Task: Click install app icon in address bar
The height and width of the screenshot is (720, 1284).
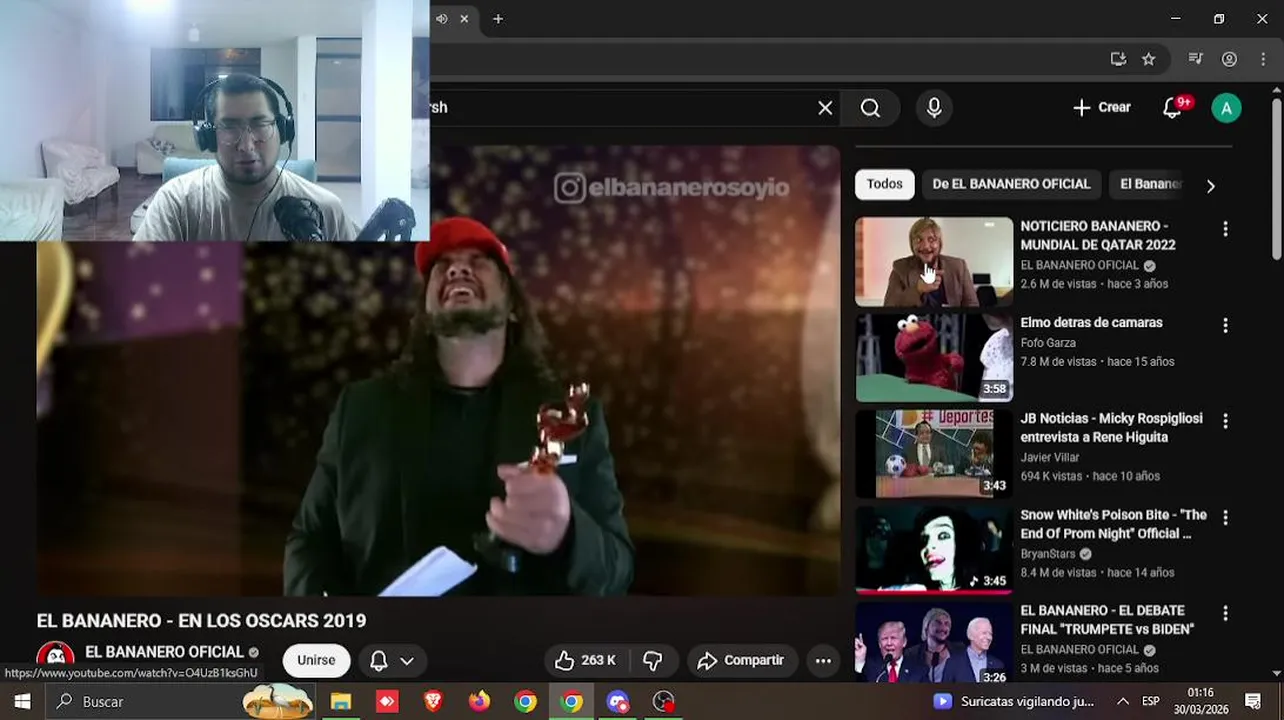Action: click(x=1118, y=59)
